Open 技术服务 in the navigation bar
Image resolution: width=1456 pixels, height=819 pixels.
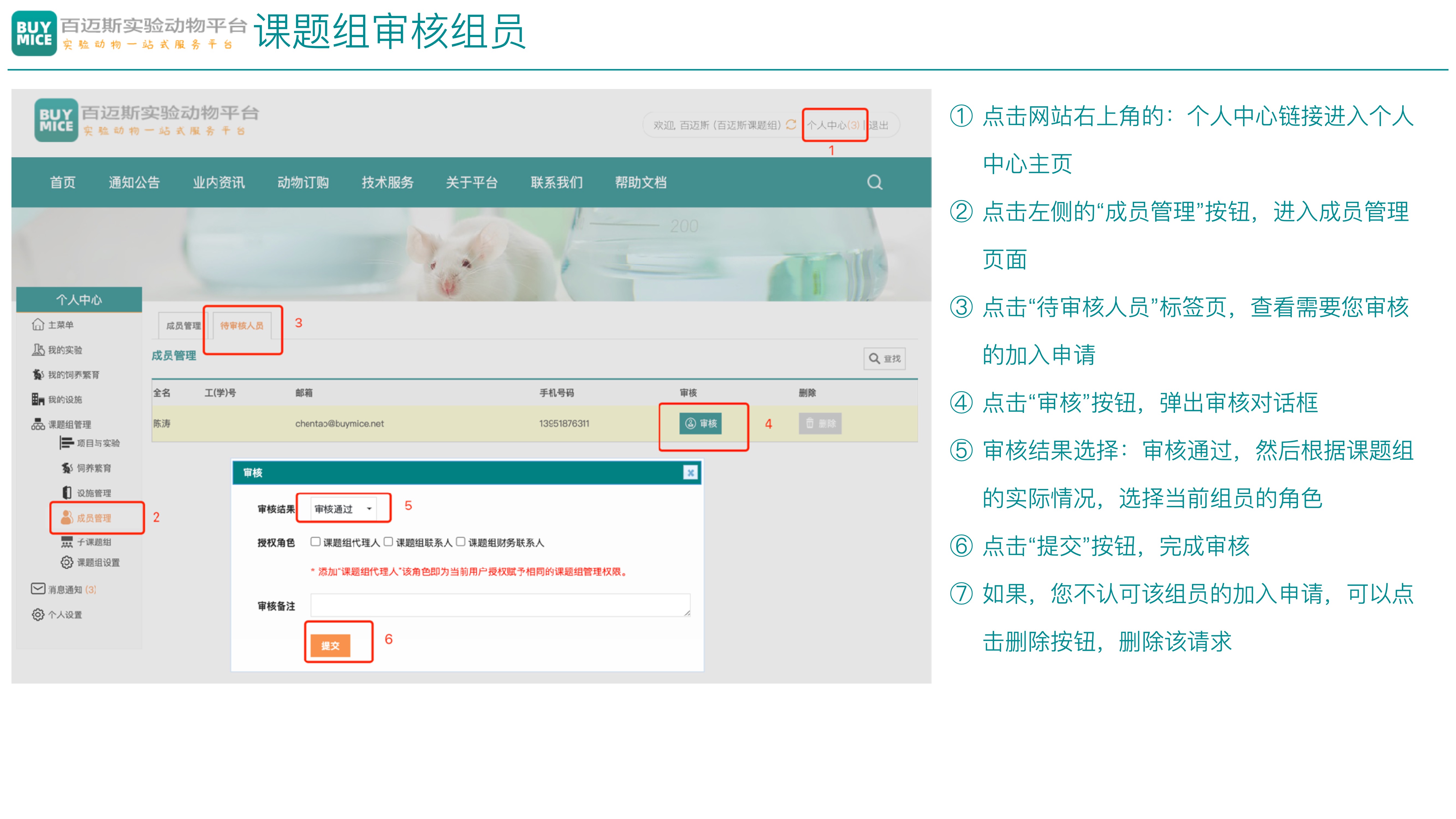pyautogui.click(x=388, y=182)
